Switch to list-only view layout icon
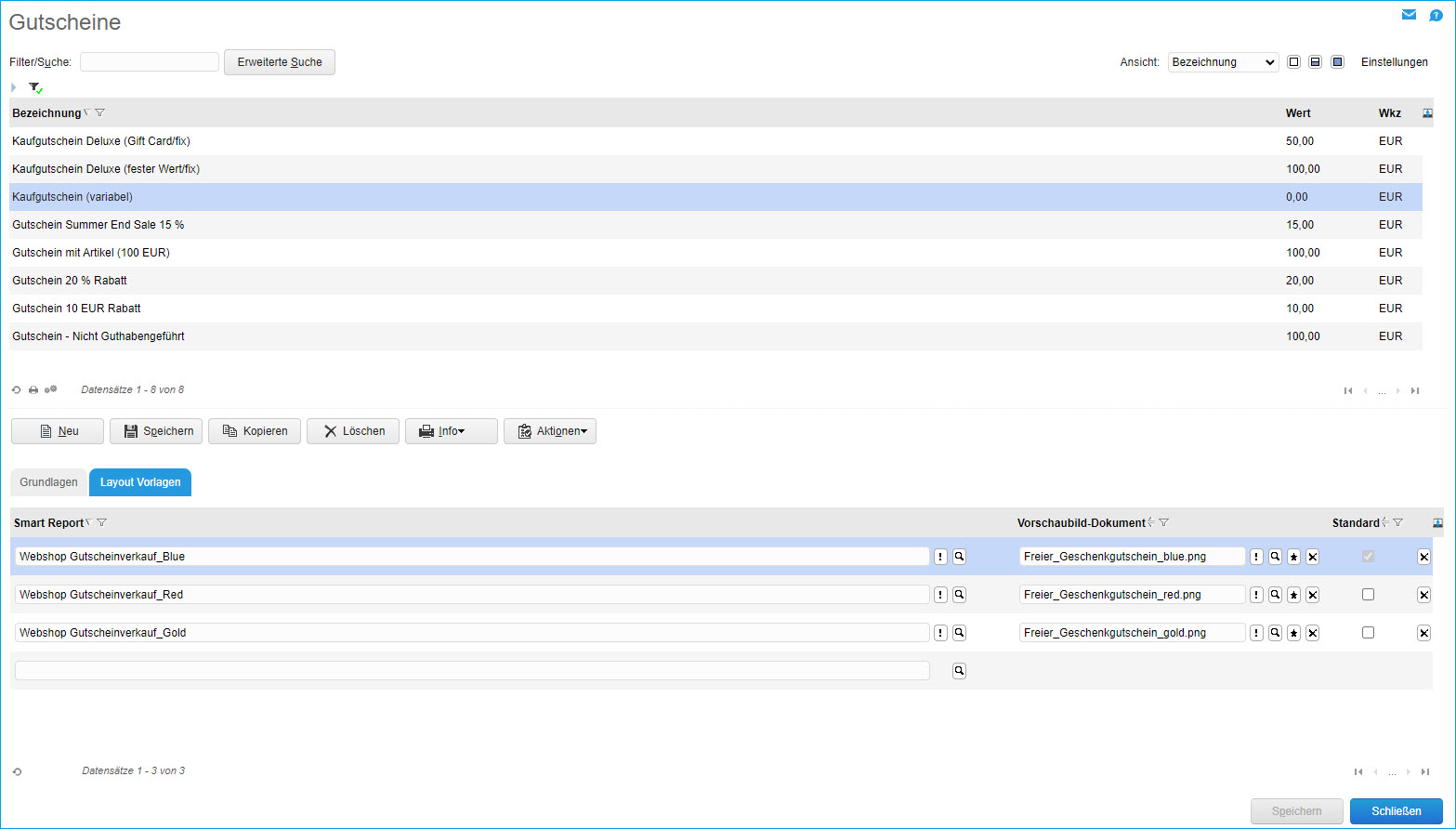The height and width of the screenshot is (829, 1456). pos(1293,62)
